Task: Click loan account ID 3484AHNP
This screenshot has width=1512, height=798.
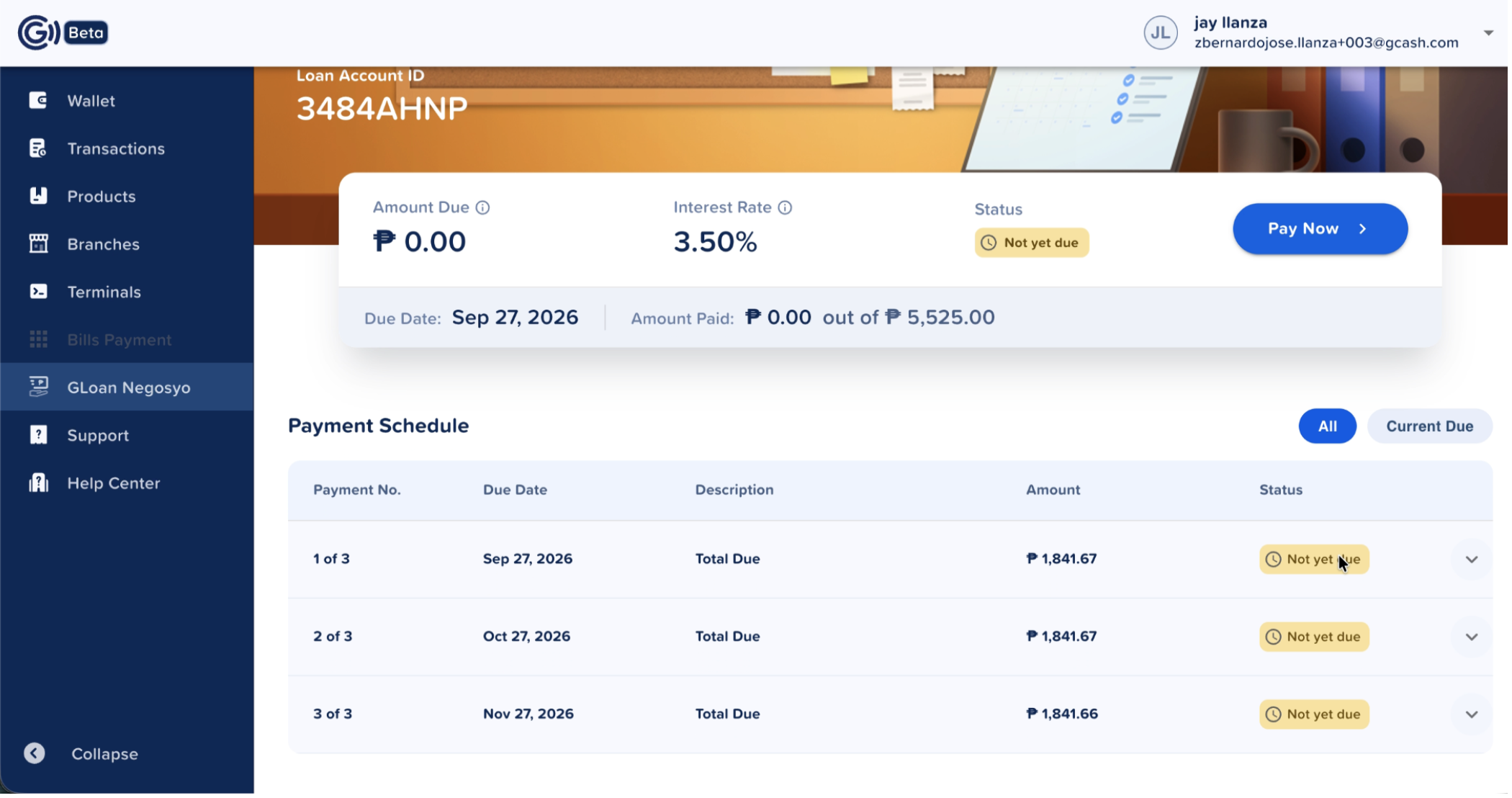Action: tap(382, 109)
